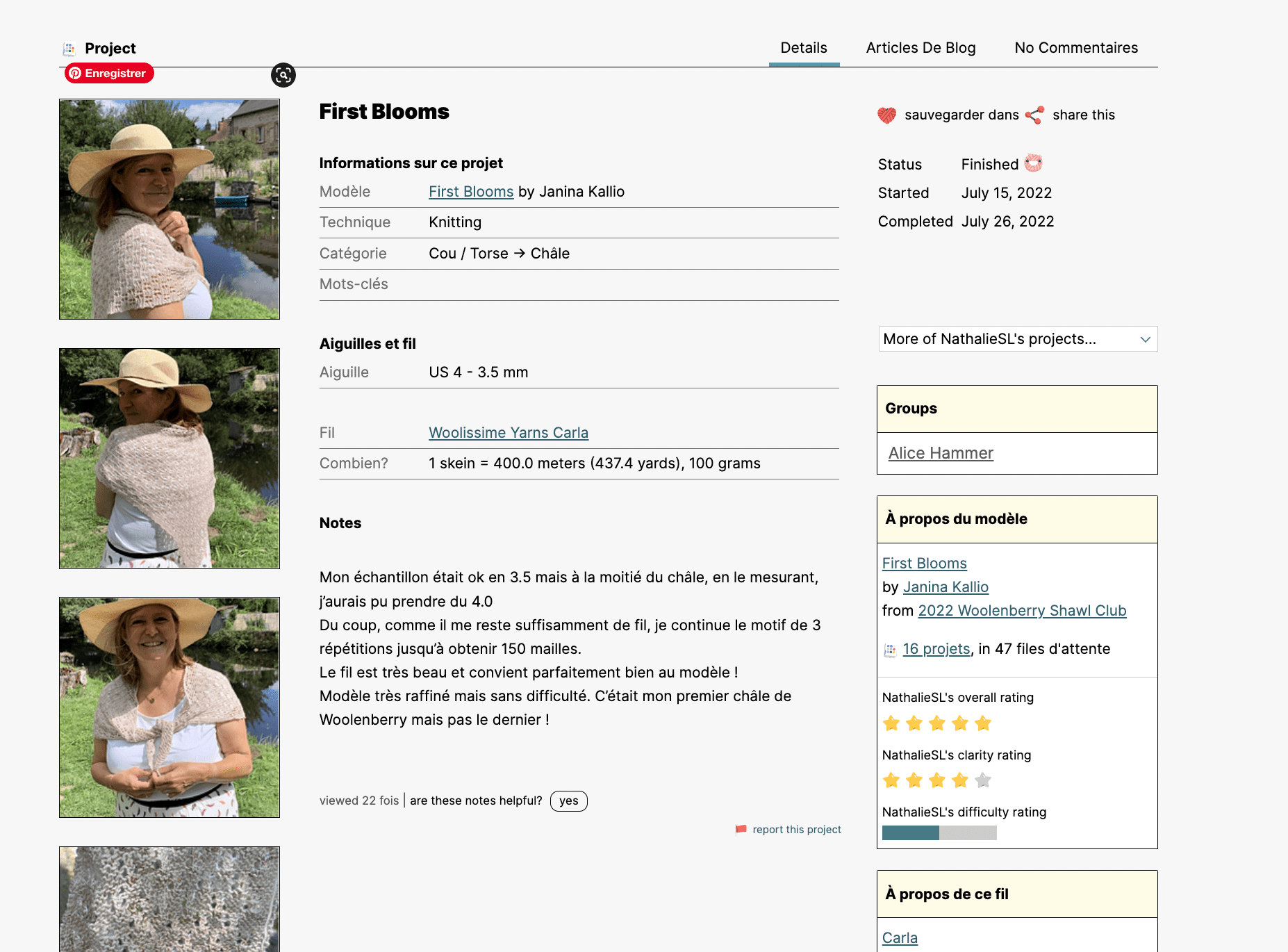The width and height of the screenshot is (1288, 952).
Task: Open the No Commentaires tab
Action: coord(1075,48)
